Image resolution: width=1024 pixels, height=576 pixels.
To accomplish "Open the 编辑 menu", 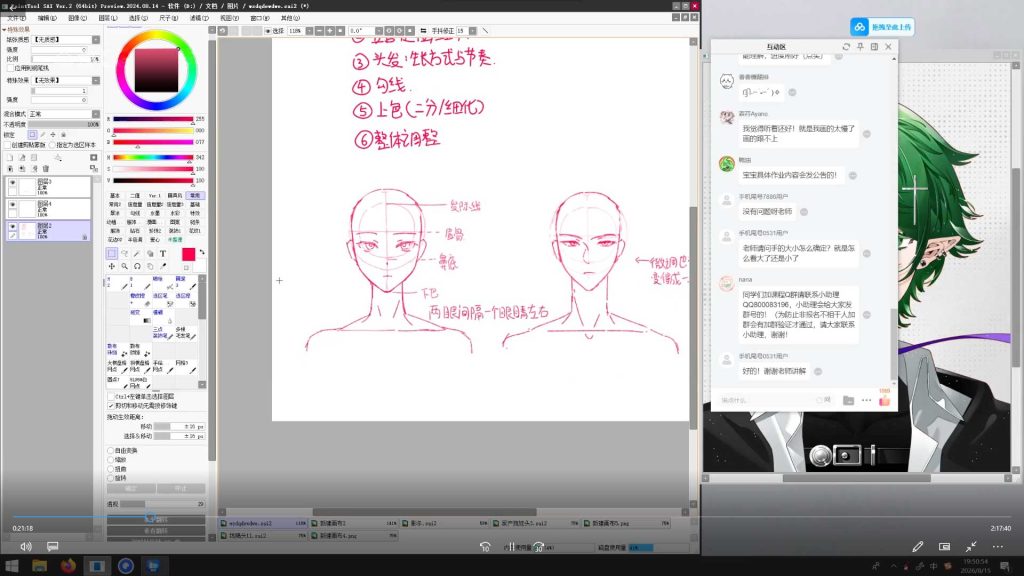I will click(x=46, y=18).
